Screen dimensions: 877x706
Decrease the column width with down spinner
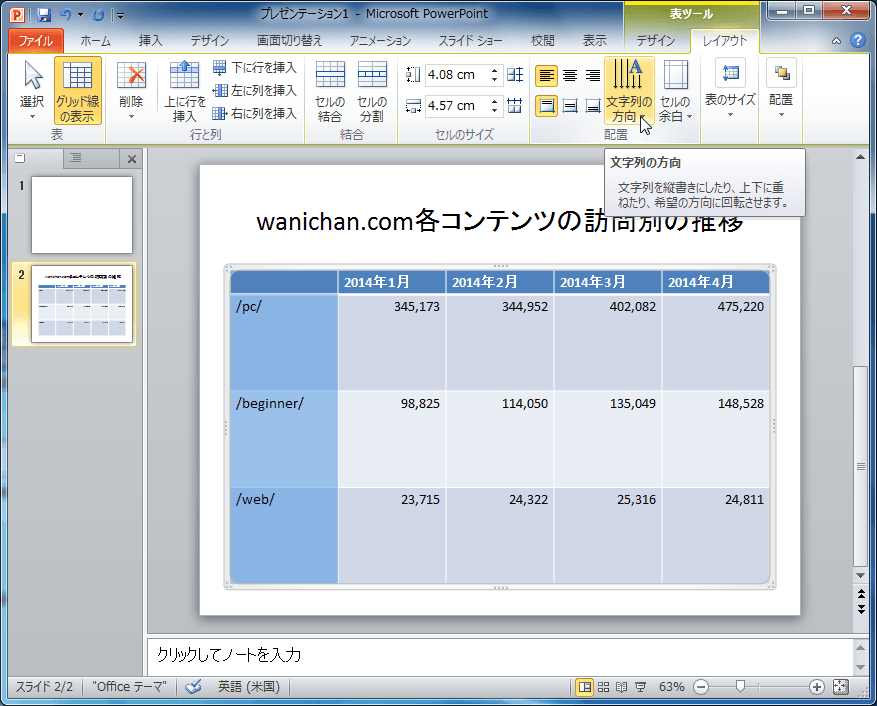494,110
